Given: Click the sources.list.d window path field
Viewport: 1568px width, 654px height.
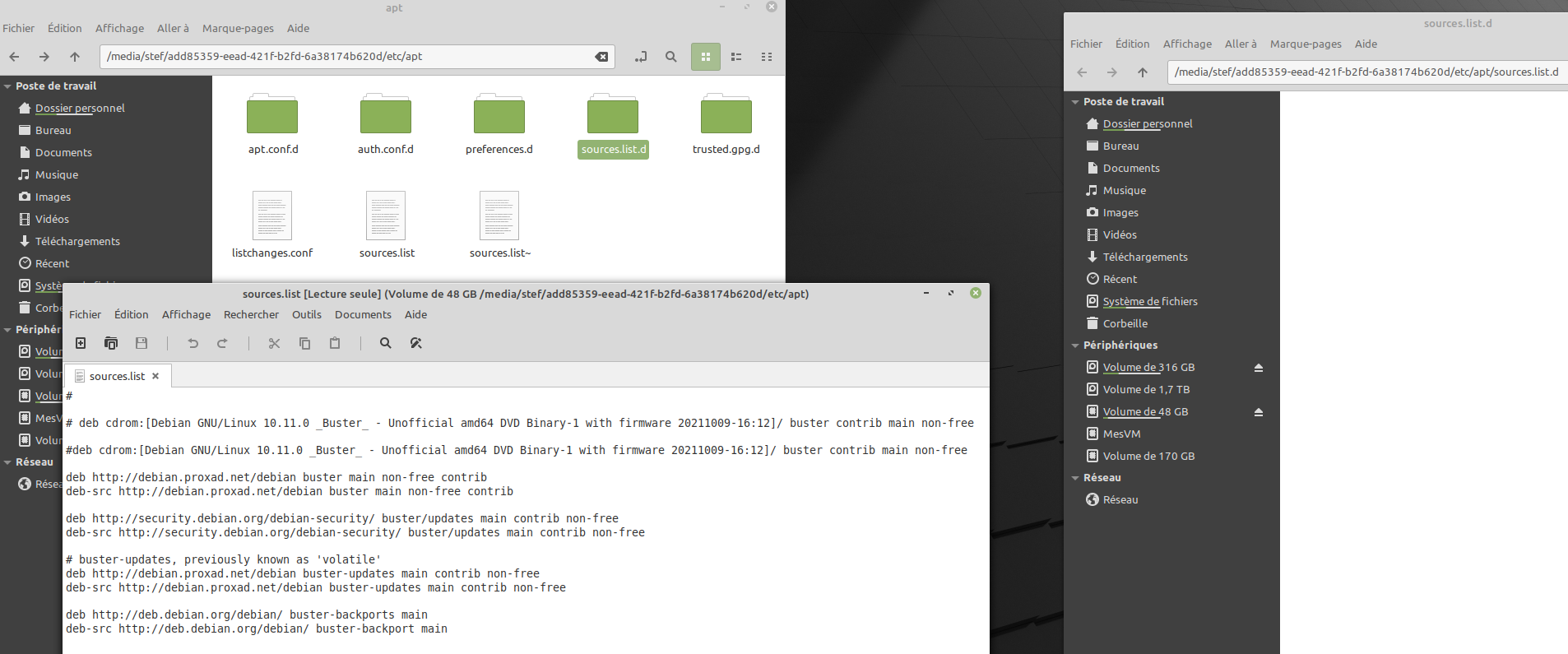Looking at the screenshot, I should point(1366,72).
